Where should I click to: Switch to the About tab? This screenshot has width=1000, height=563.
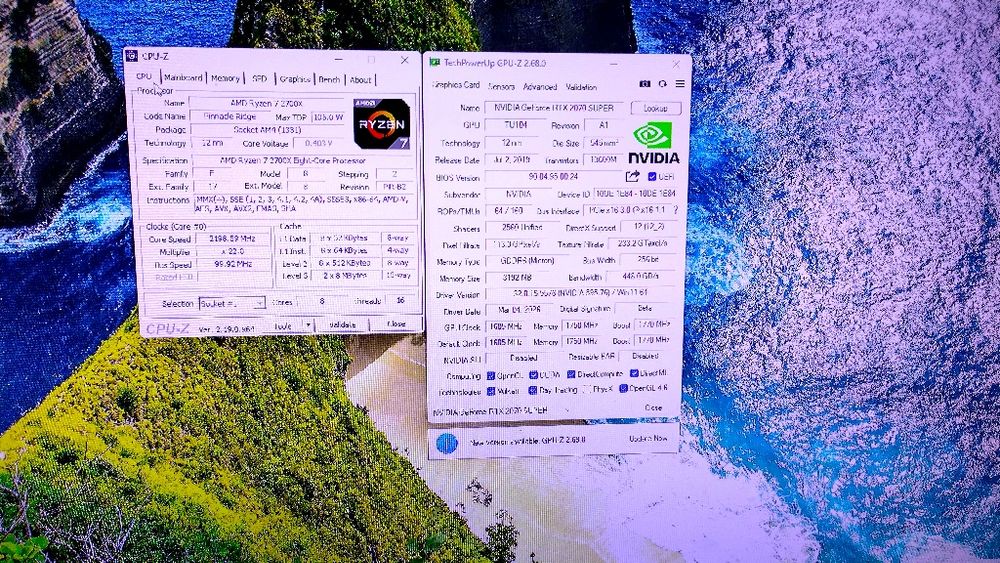(x=360, y=80)
